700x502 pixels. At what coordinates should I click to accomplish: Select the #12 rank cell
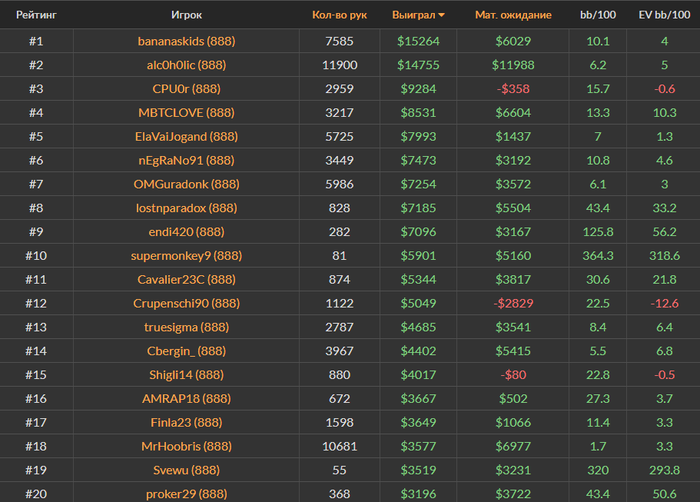coord(36,303)
